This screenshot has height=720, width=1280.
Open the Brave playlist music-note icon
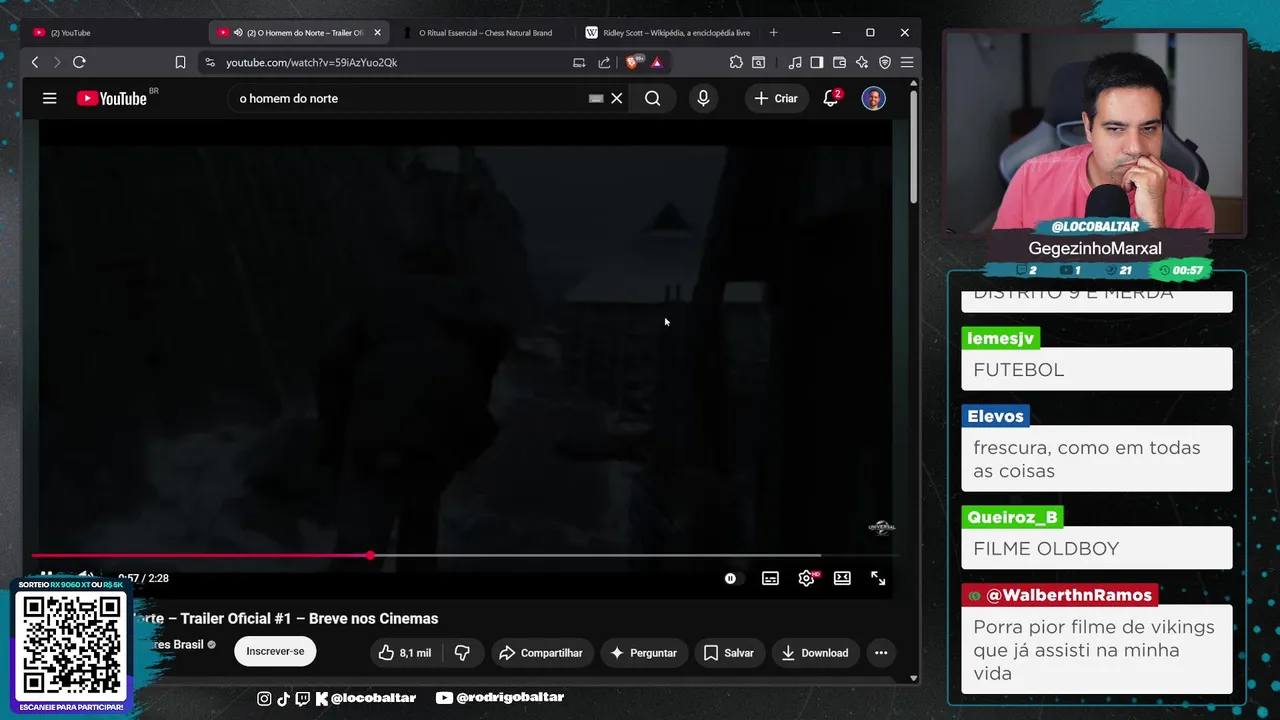[x=795, y=62]
